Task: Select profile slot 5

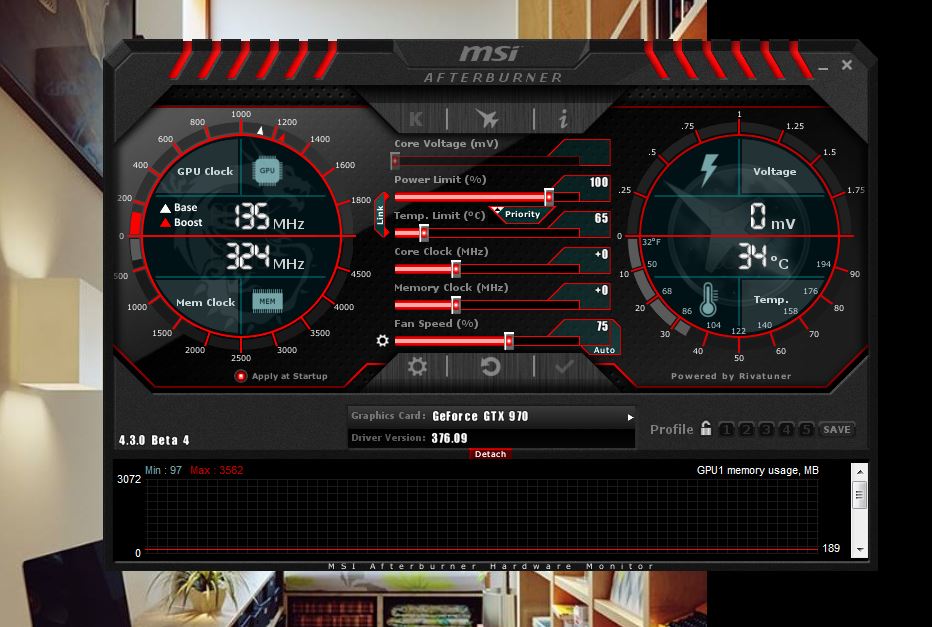Action: 806,430
